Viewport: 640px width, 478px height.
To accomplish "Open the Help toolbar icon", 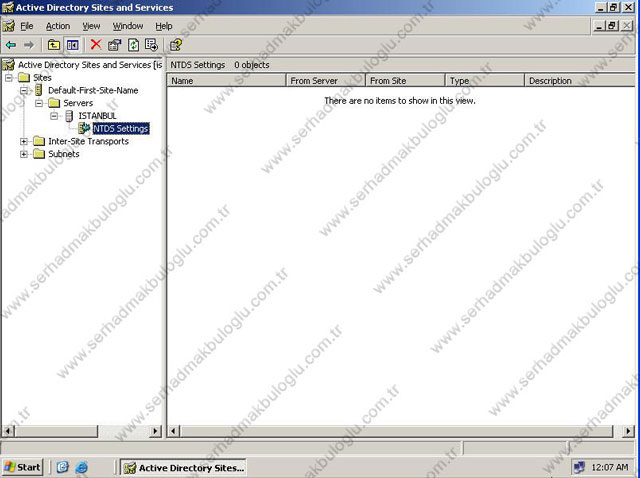I will tap(176, 44).
